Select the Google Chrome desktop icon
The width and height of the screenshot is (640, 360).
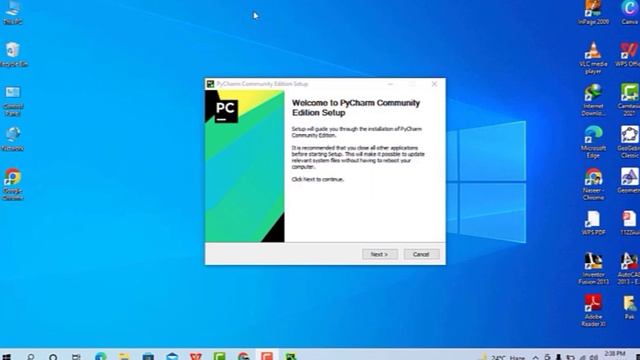pyautogui.click(x=13, y=184)
